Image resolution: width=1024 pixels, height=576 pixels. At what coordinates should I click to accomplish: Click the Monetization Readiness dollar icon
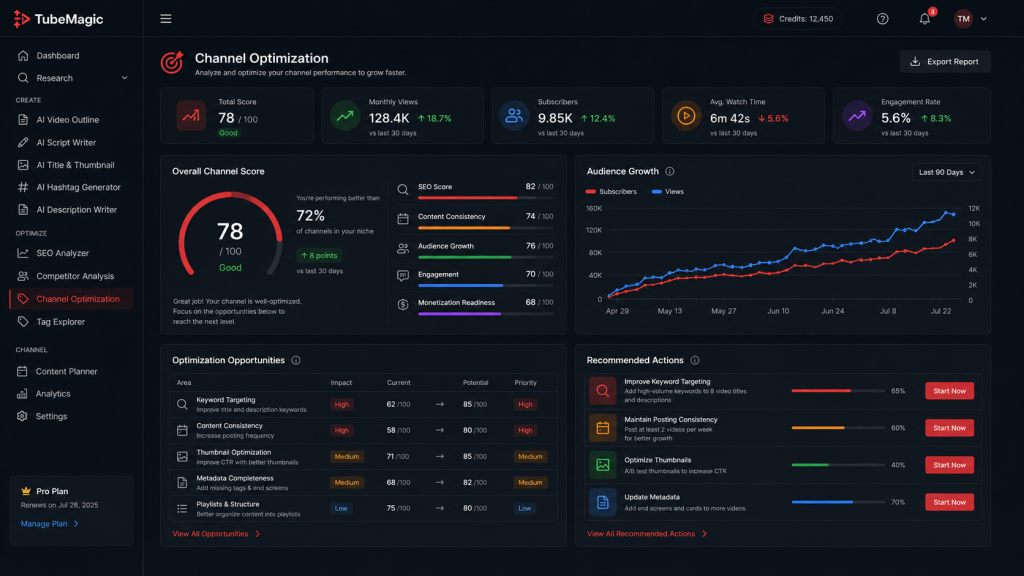pyautogui.click(x=403, y=304)
